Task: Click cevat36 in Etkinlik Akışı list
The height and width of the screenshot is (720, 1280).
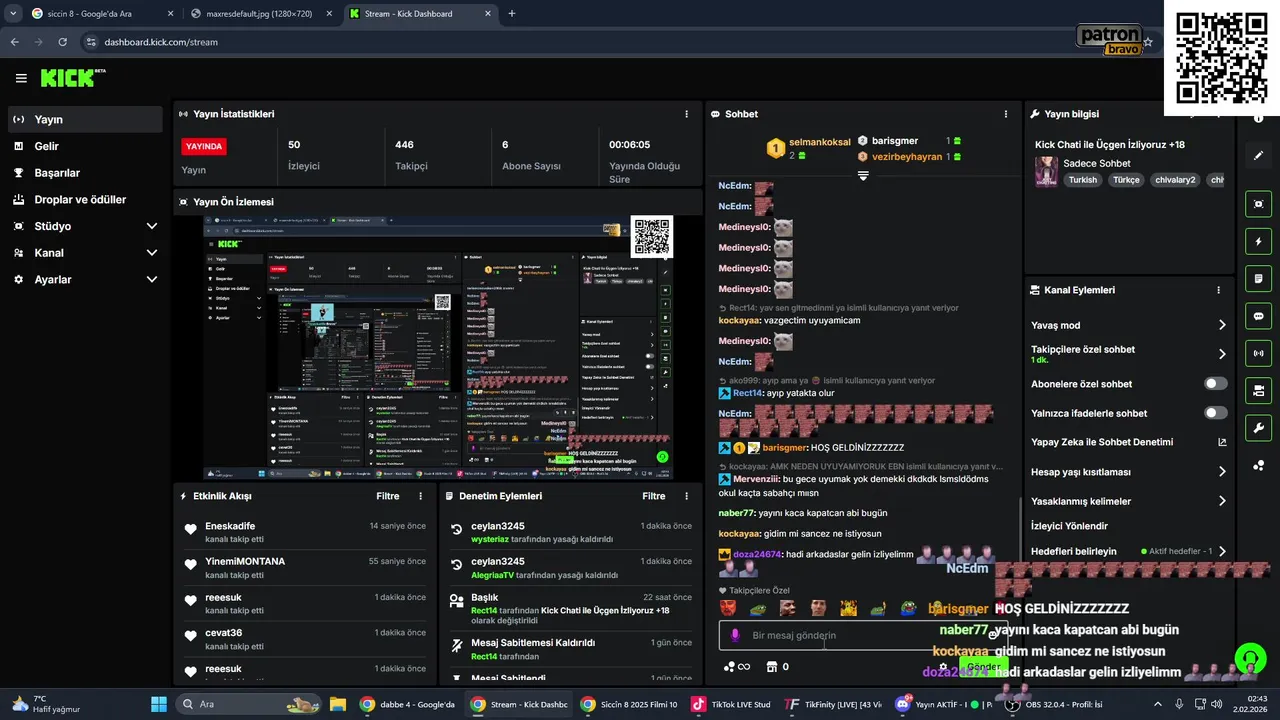Action: (224, 633)
